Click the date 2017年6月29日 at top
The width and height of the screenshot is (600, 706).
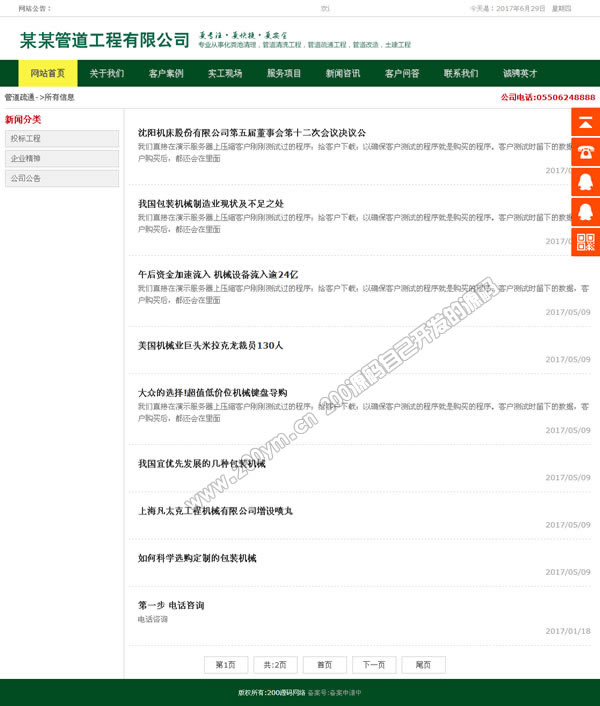pos(520,9)
